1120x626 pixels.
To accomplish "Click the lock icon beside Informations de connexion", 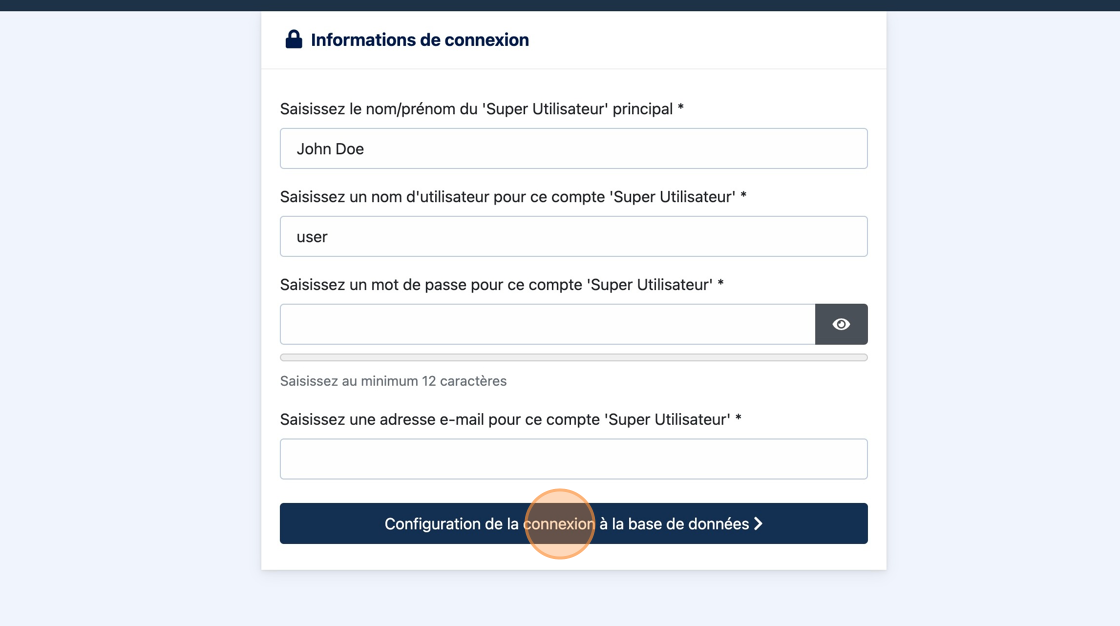I will pos(293,40).
